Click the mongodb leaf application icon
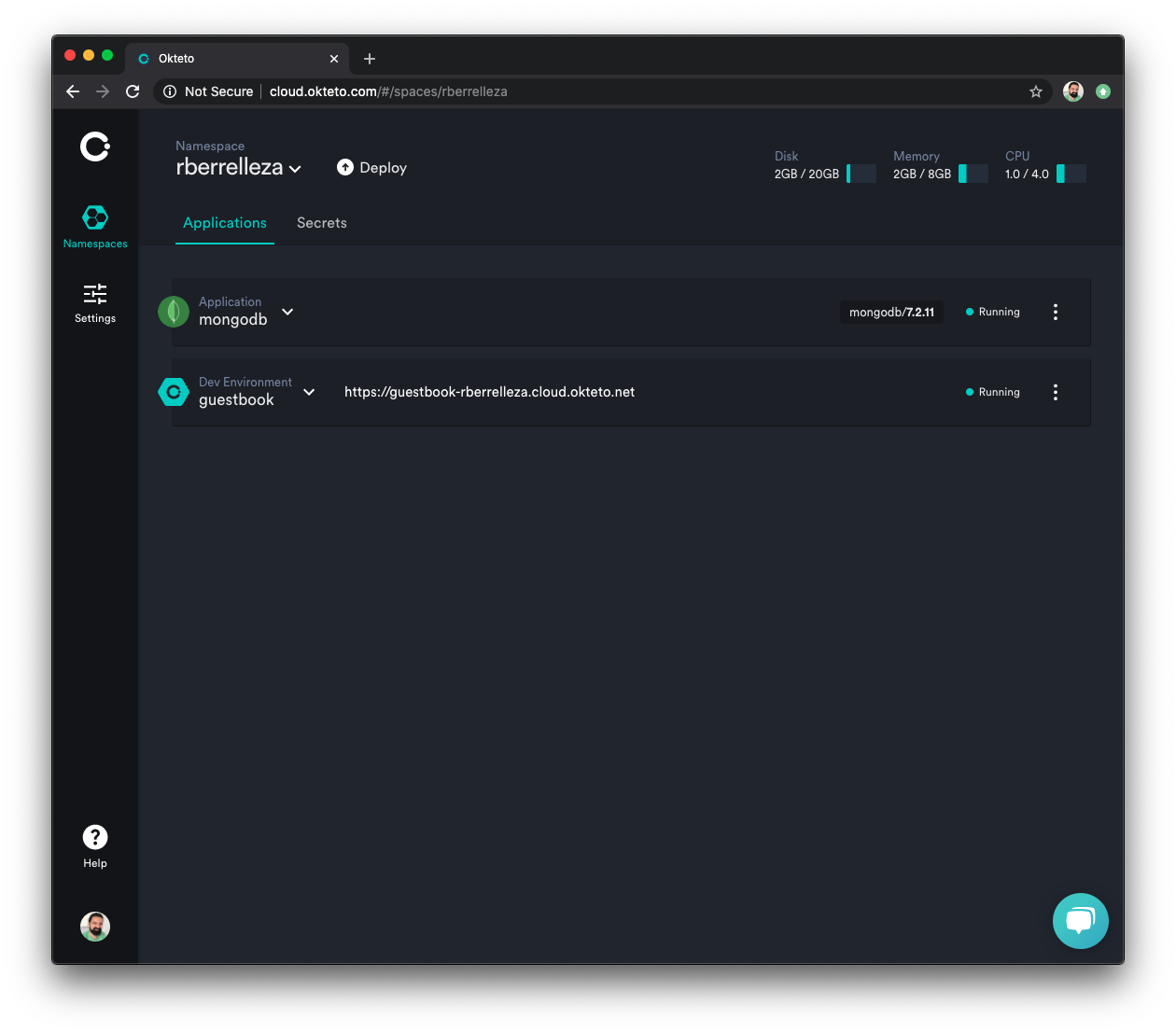This screenshot has height=1033, width=1176. [174, 312]
